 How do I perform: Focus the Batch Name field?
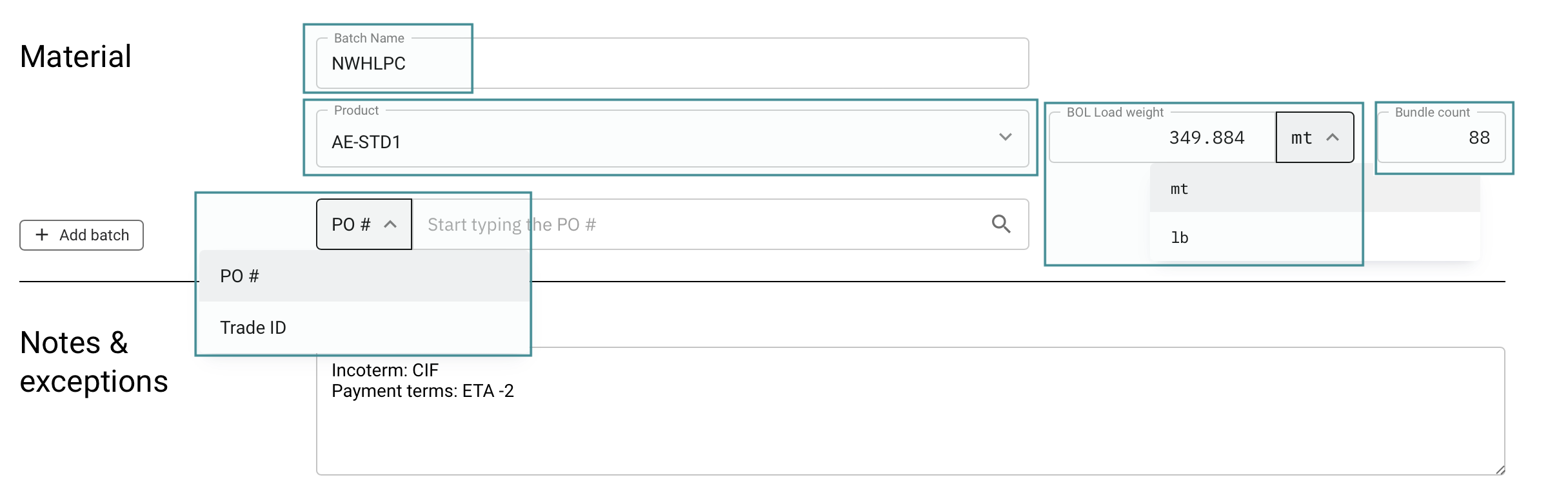671,64
